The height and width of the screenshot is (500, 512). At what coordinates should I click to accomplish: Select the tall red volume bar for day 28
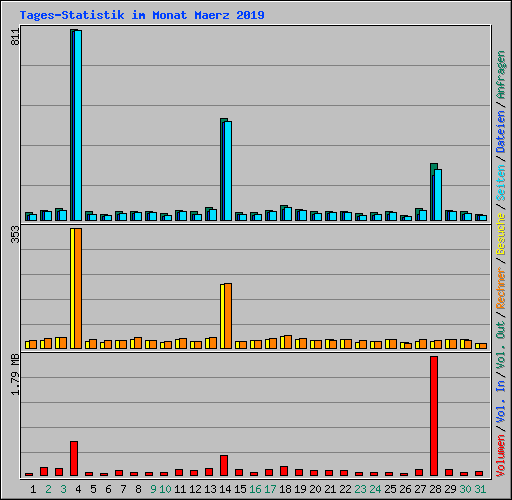tap(434, 416)
